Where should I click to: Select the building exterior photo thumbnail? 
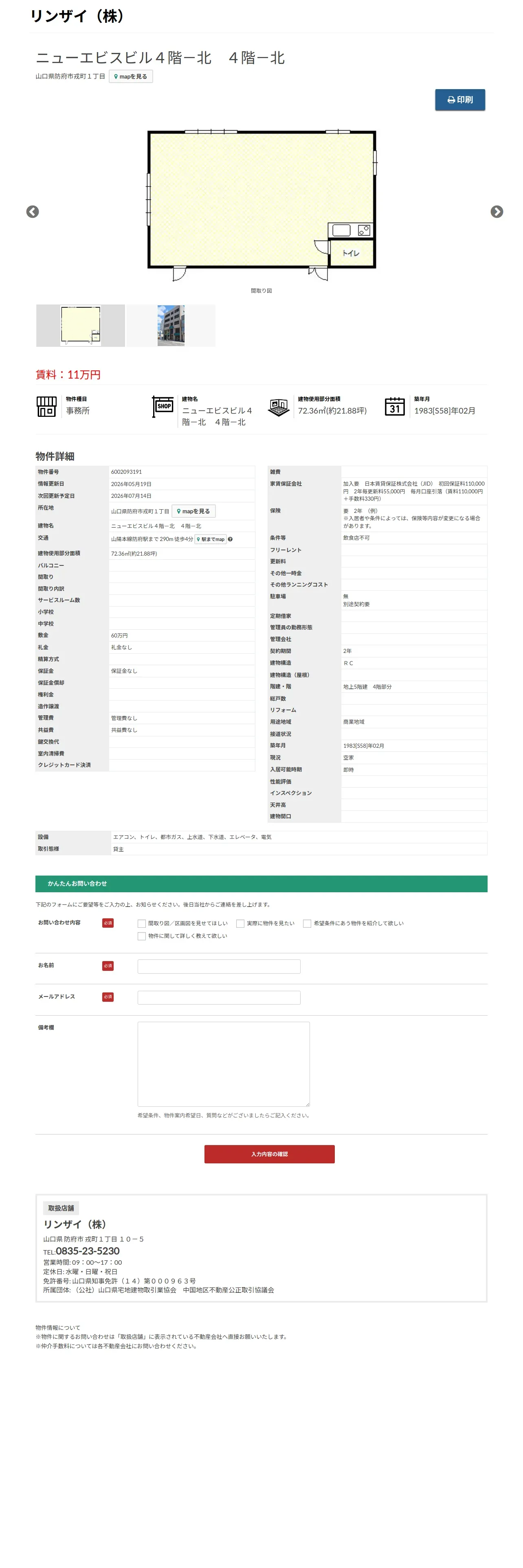click(x=171, y=326)
